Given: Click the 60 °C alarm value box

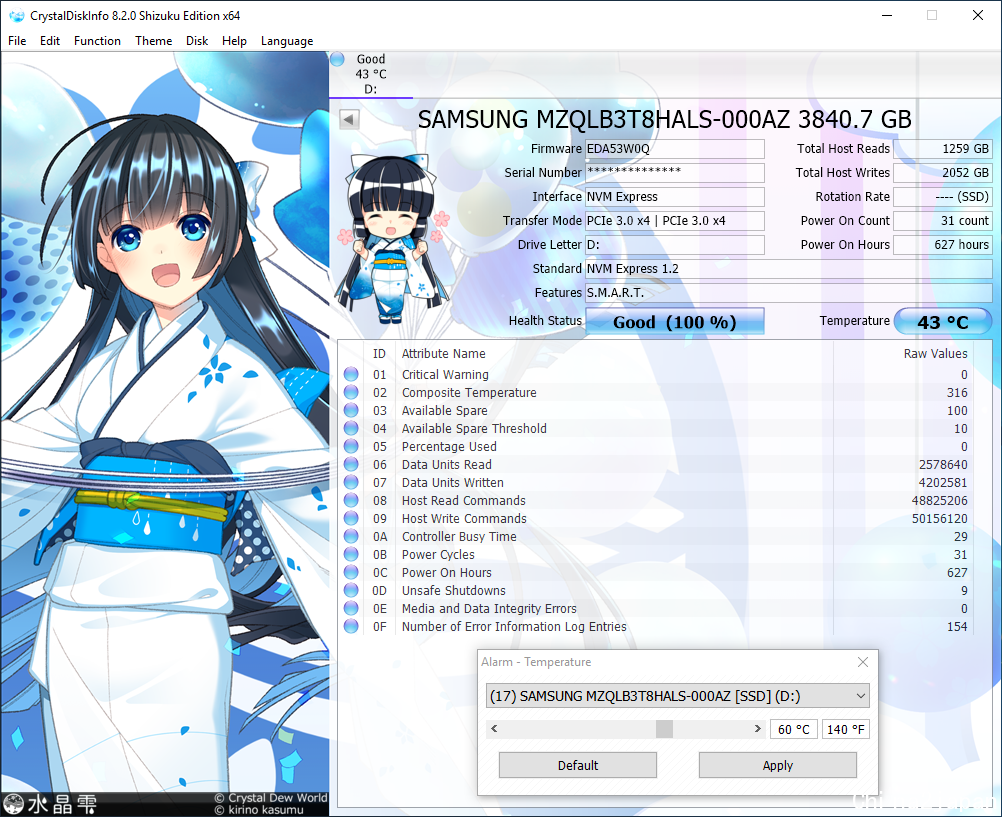Looking at the screenshot, I should (794, 729).
